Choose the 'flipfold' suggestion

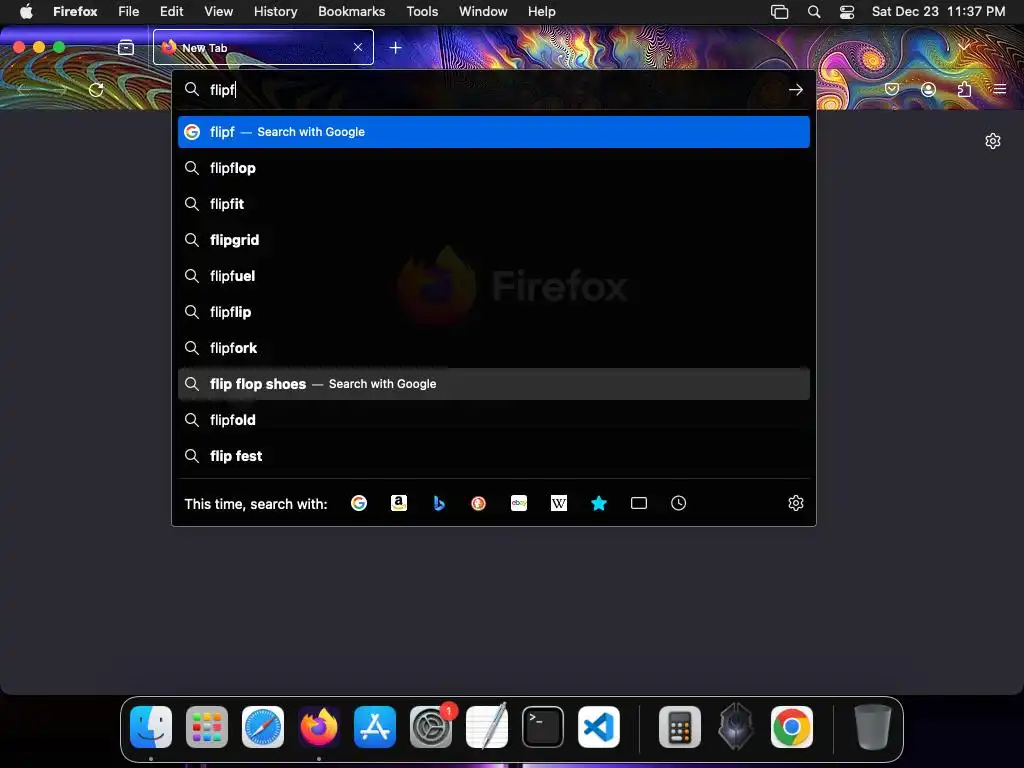coord(494,420)
